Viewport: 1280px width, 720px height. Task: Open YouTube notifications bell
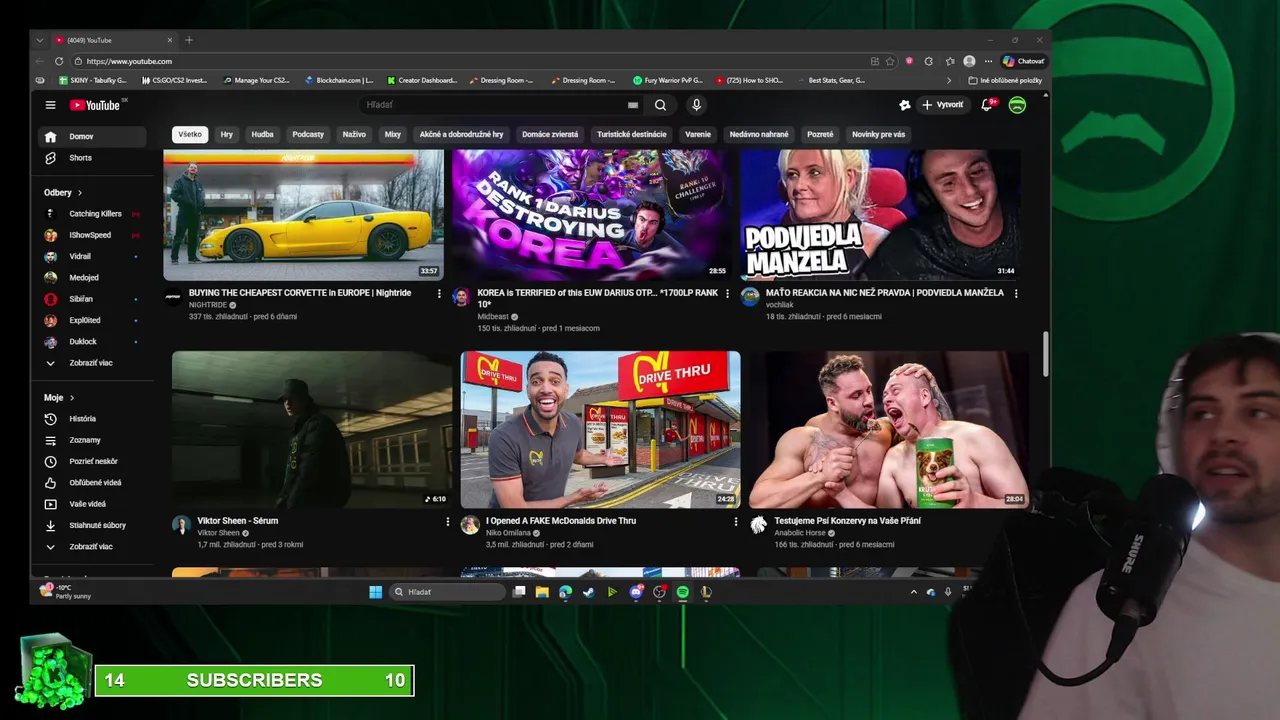987,105
